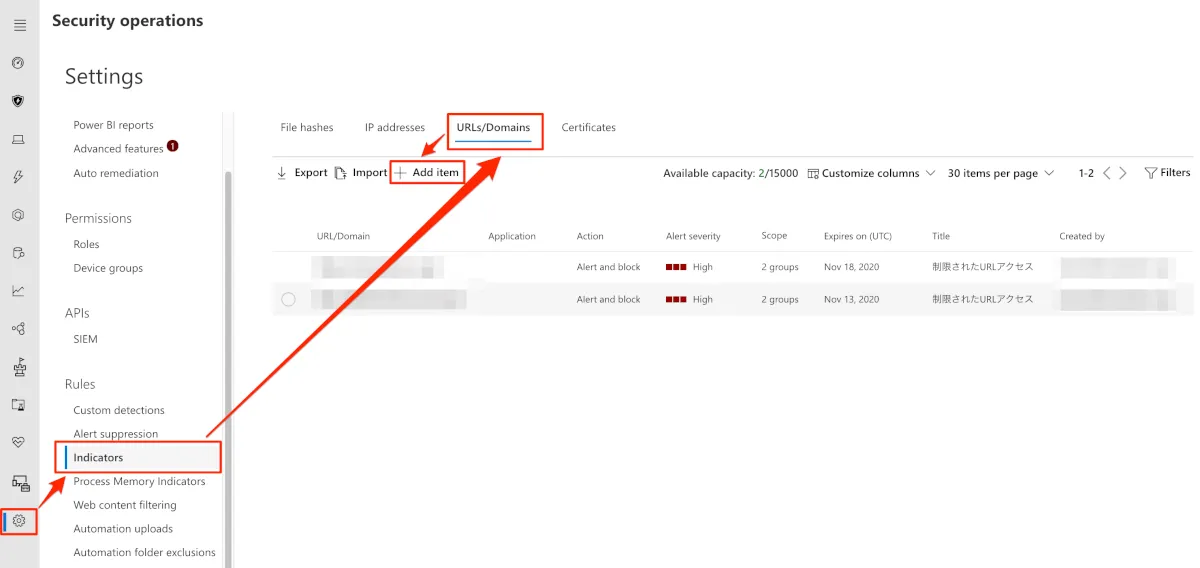Open Process Memory Indicators setting

pos(139,481)
